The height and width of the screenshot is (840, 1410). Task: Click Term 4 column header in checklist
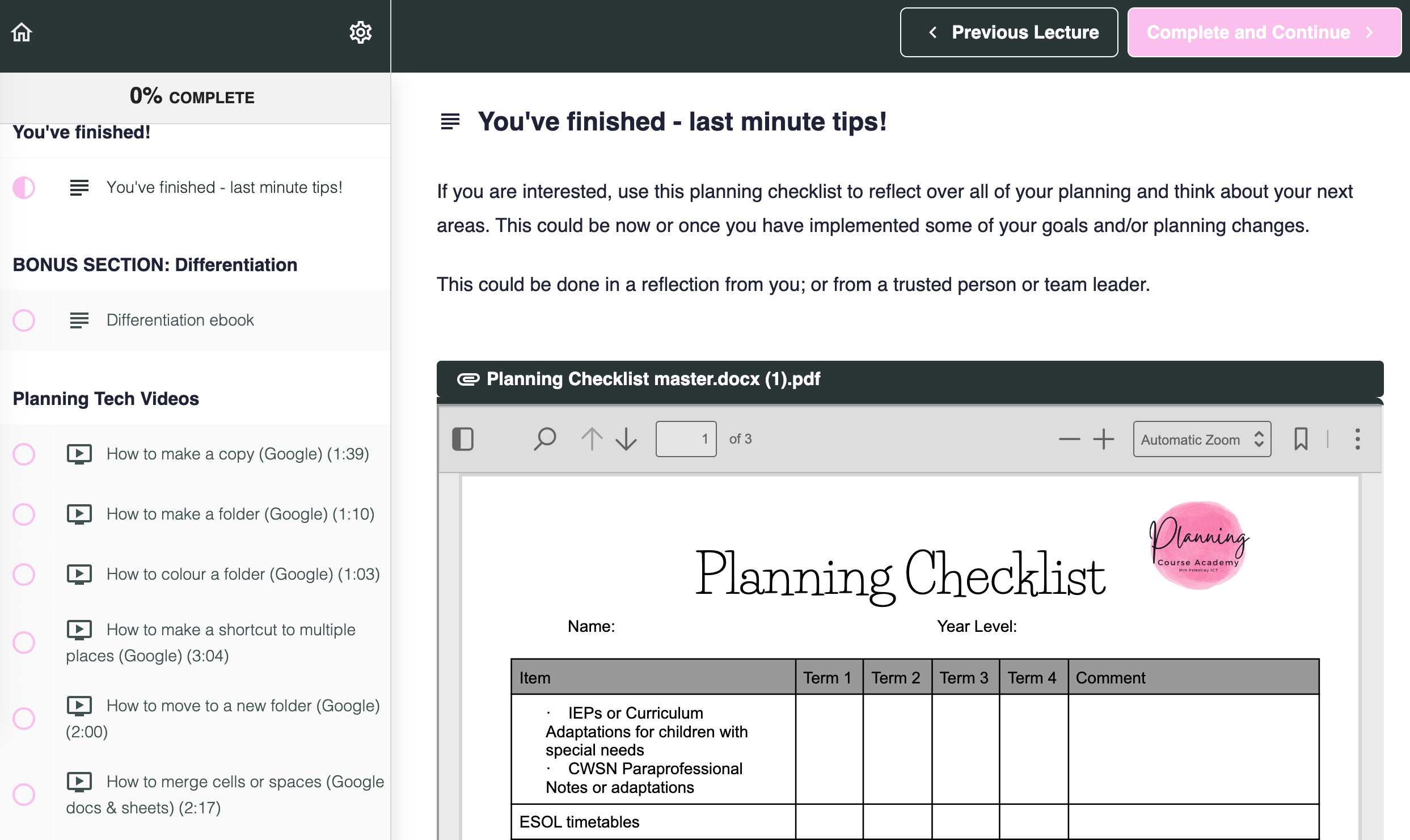[1033, 677]
